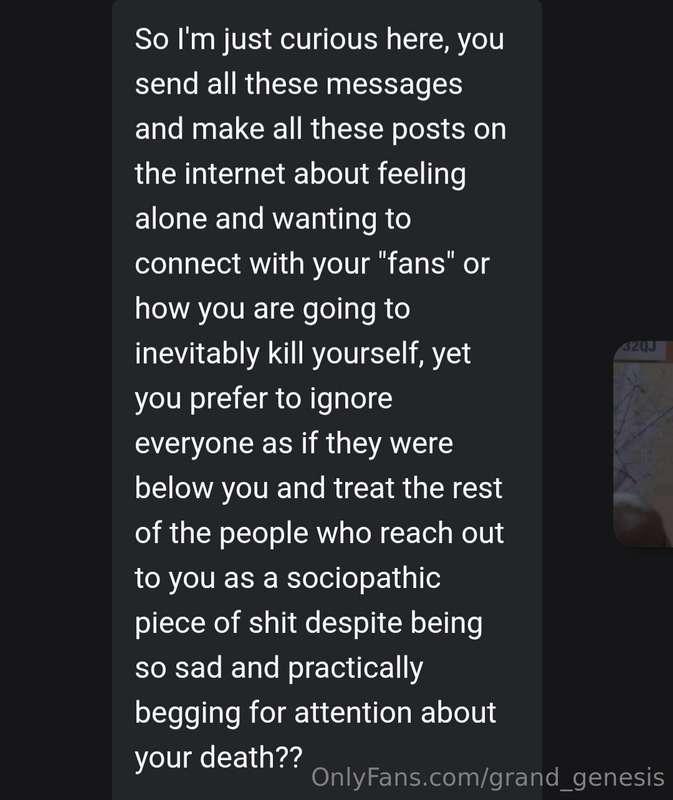The image size is (673, 800).
Task: Click the word "alone" in the message
Action: 171,219
